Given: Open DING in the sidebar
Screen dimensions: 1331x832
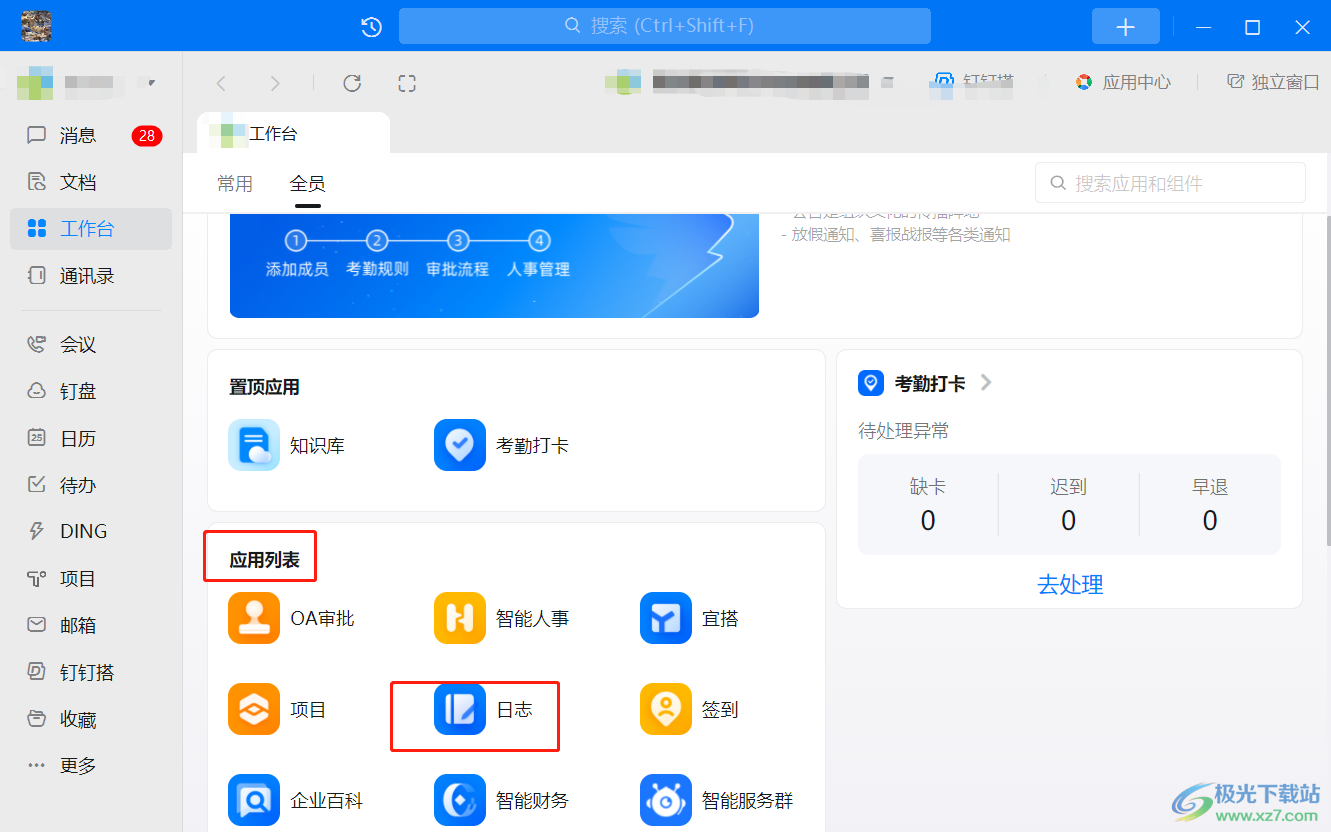Looking at the screenshot, I should click(x=90, y=532).
